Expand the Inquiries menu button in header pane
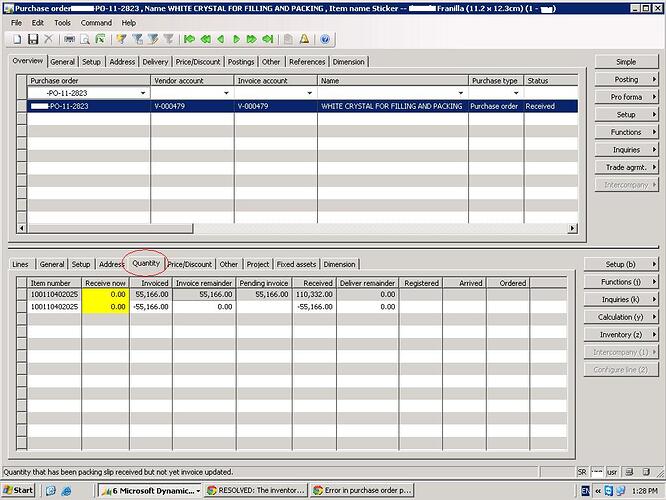Image resolution: width=666 pixels, height=500 pixels. point(626,150)
